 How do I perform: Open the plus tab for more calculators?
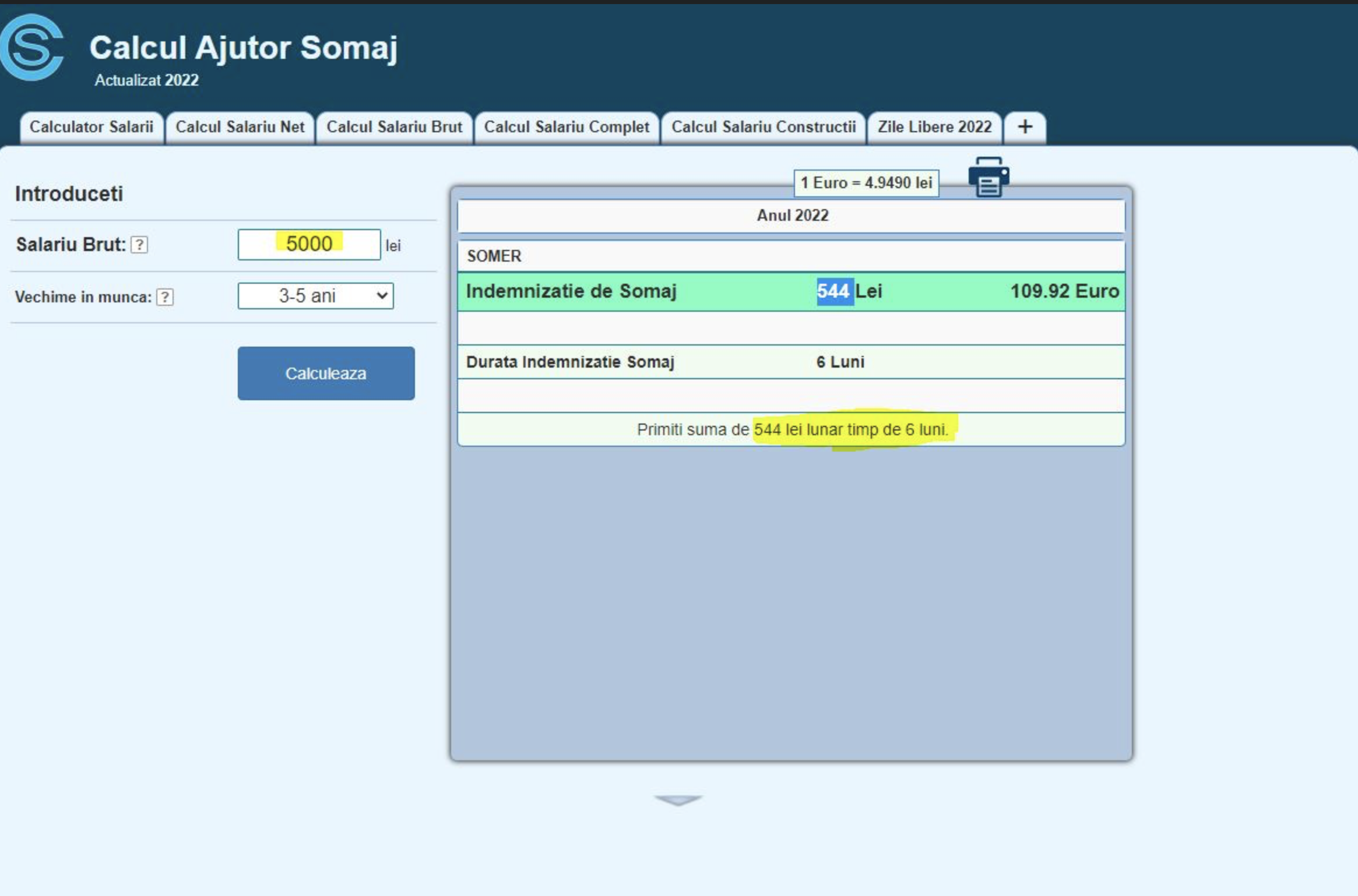point(1025,127)
